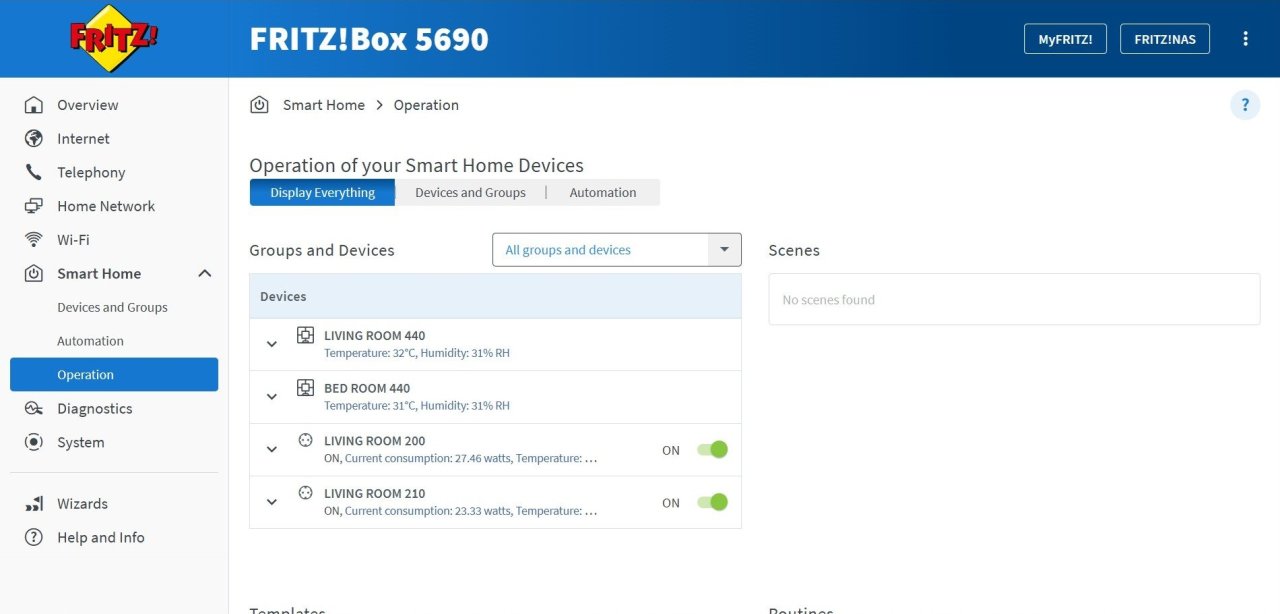Click the Home Network computers icon
Image resolution: width=1280 pixels, height=614 pixels.
tap(34, 206)
